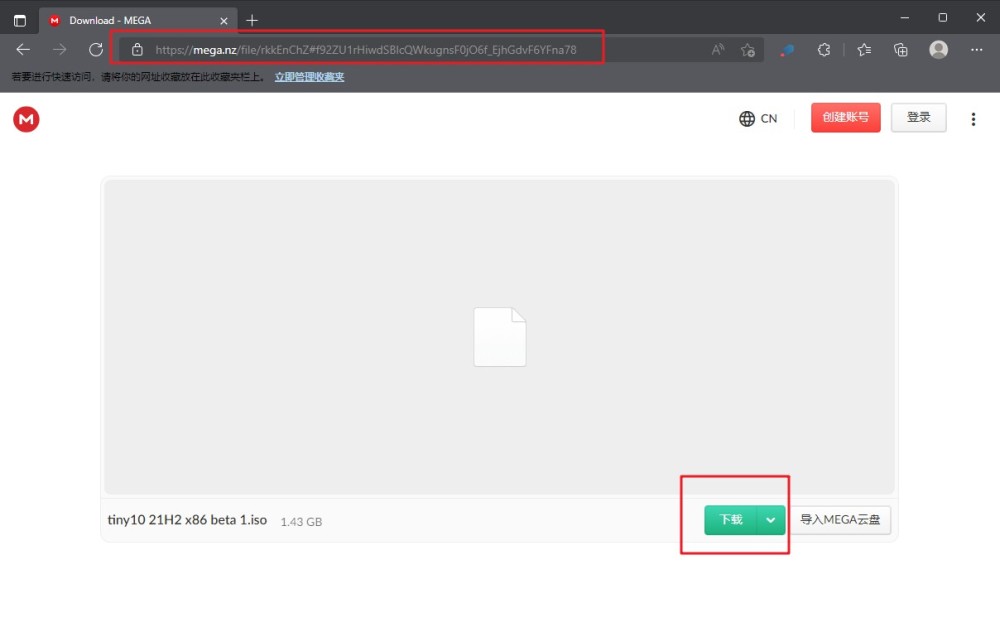Click the 1.43 GB file size text

(x=301, y=522)
